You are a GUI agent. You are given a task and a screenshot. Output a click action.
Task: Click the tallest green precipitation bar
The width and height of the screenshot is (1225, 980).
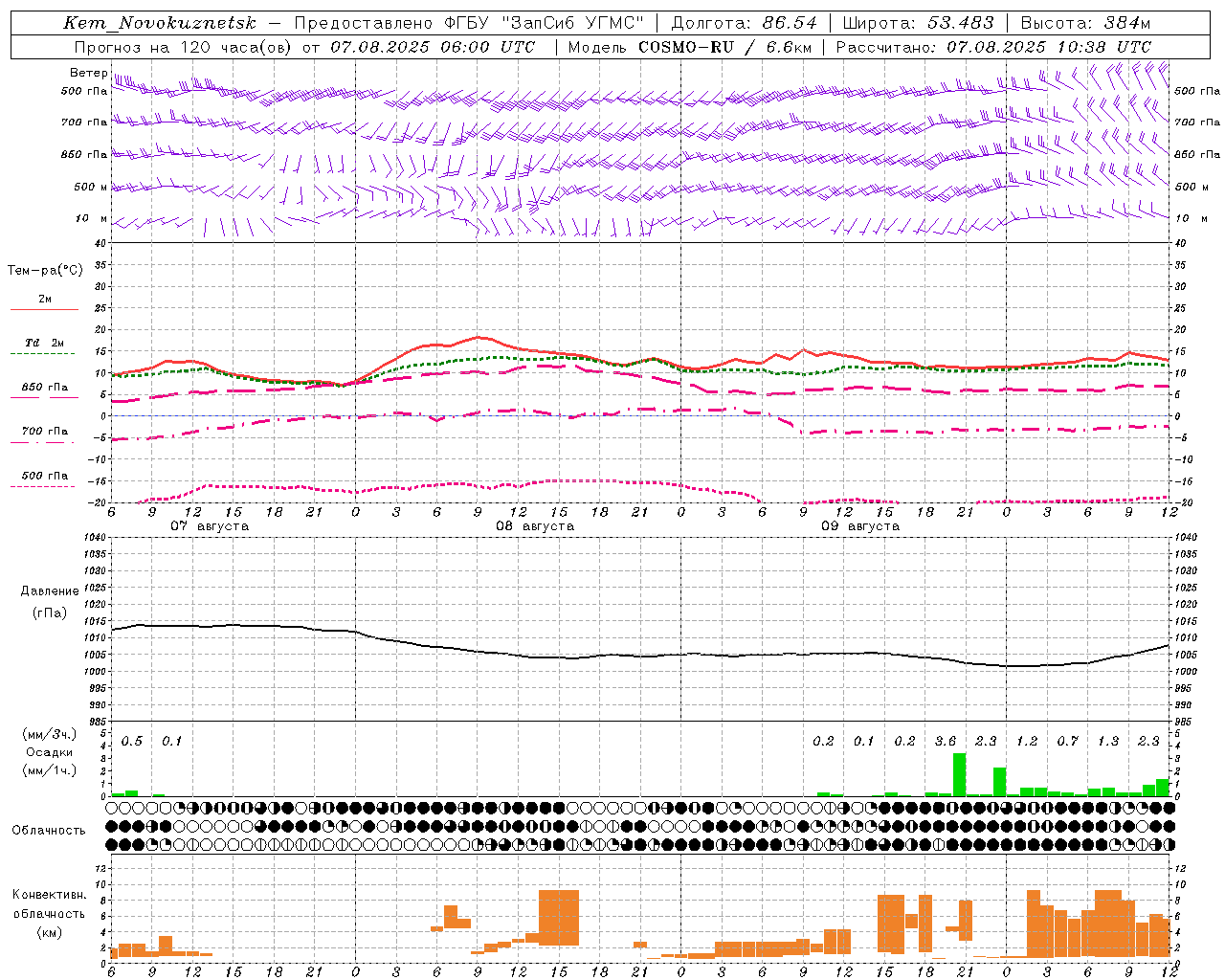[x=959, y=775]
